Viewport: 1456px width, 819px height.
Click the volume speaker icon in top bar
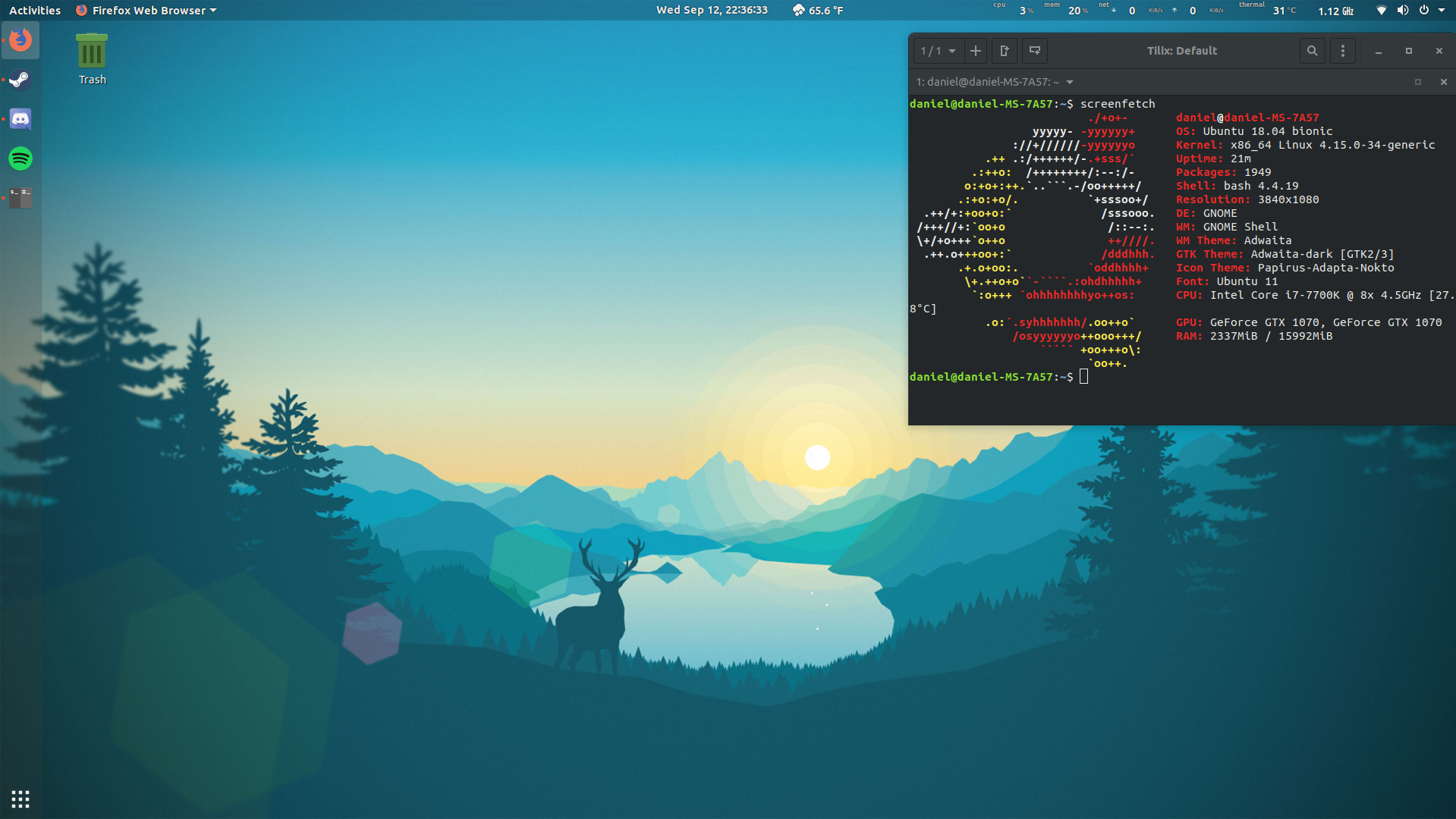pos(1403,10)
